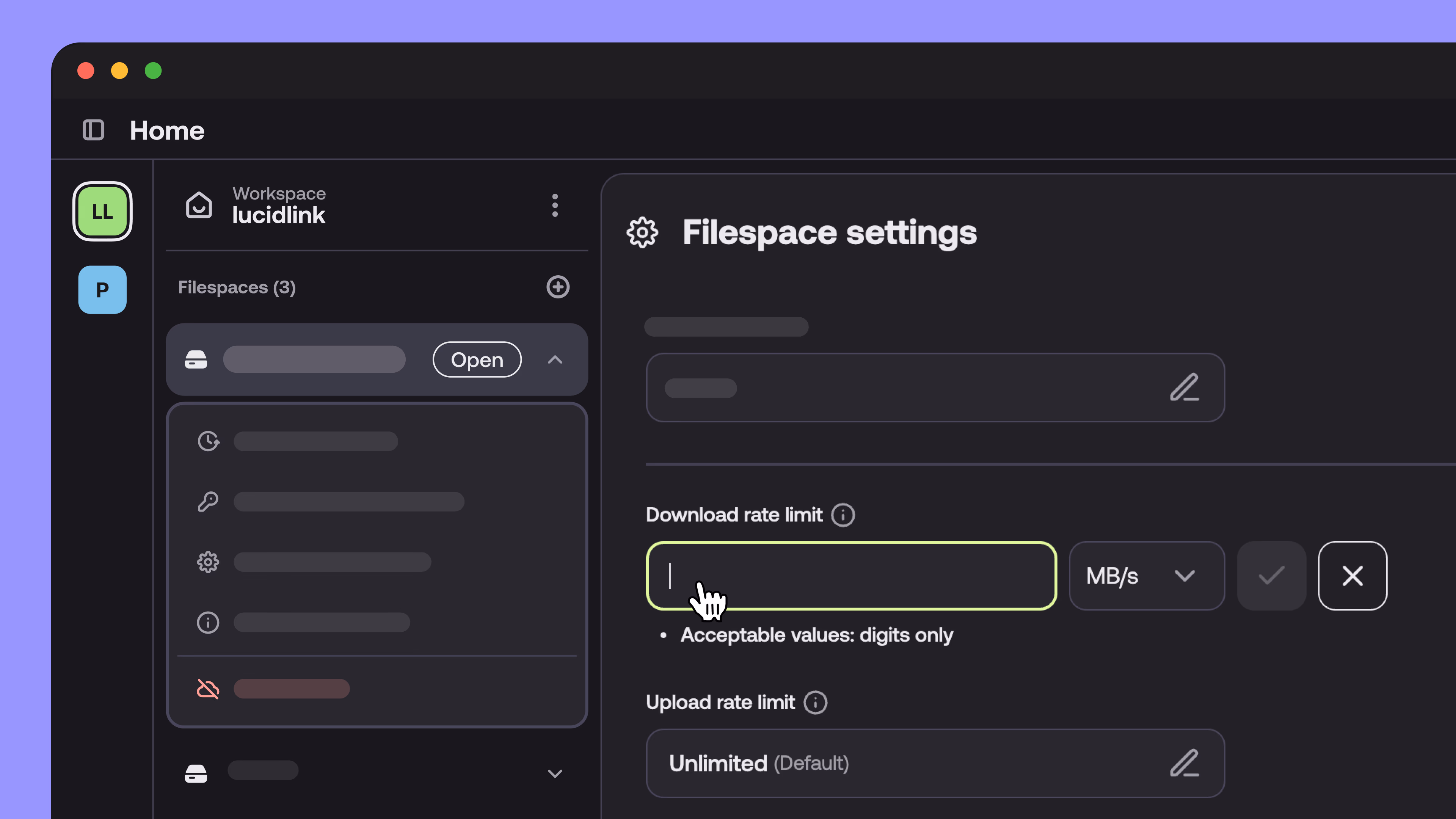Viewport: 1456px width, 819px height.
Task: Open the gear settings icon in the filespace menu
Action: (x=209, y=562)
